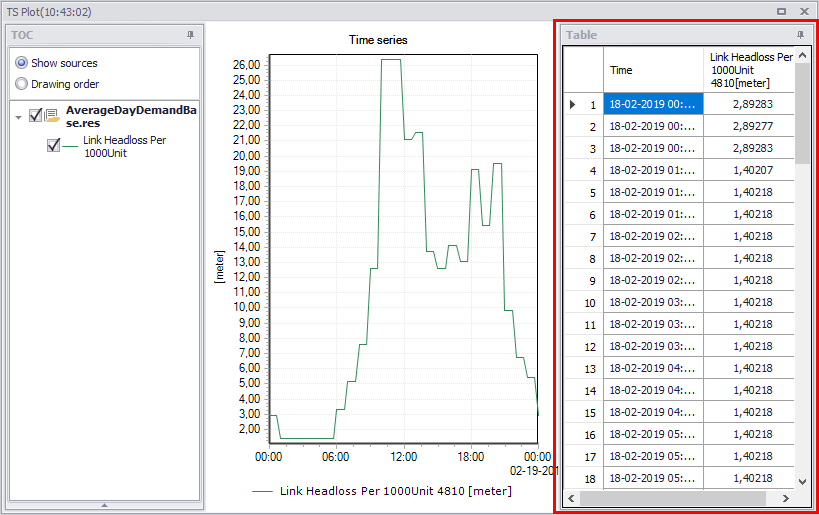This screenshot has height=515, width=819.
Task: Click the 26,00 y-axis label
Action: click(x=247, y=65)
